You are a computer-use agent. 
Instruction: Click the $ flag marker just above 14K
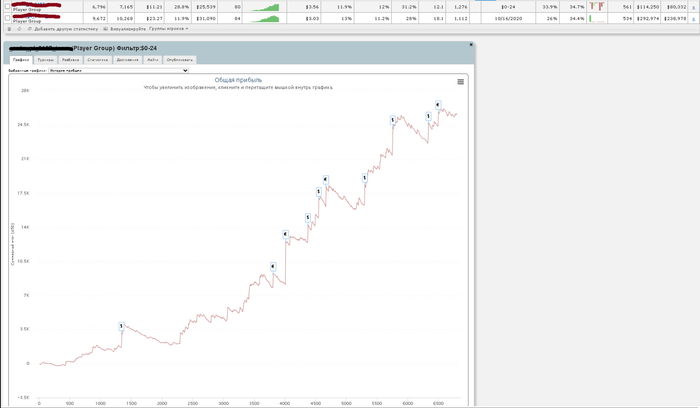click(308, 217)
